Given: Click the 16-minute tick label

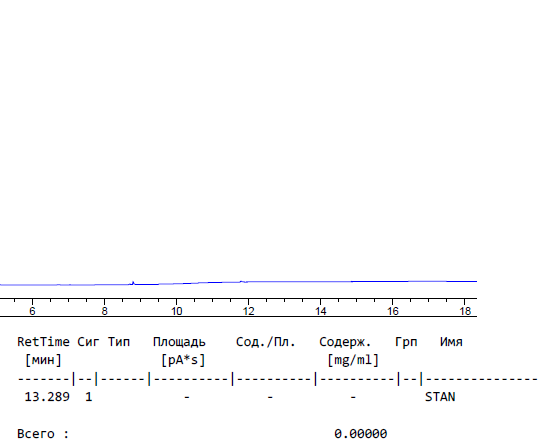Looking at the screenshot, I should (393, 311).
